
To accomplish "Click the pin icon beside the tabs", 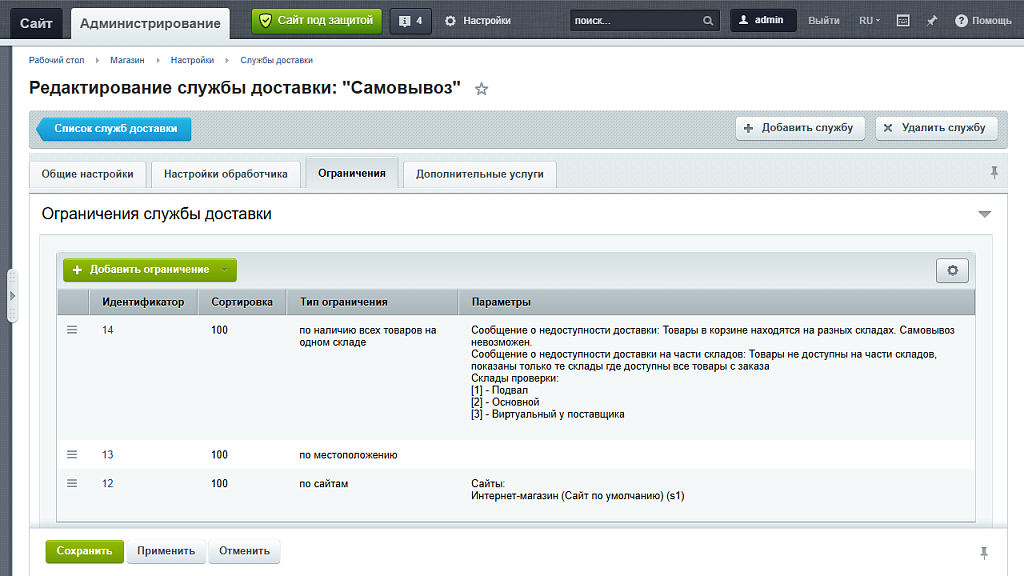I will [994, 173].
